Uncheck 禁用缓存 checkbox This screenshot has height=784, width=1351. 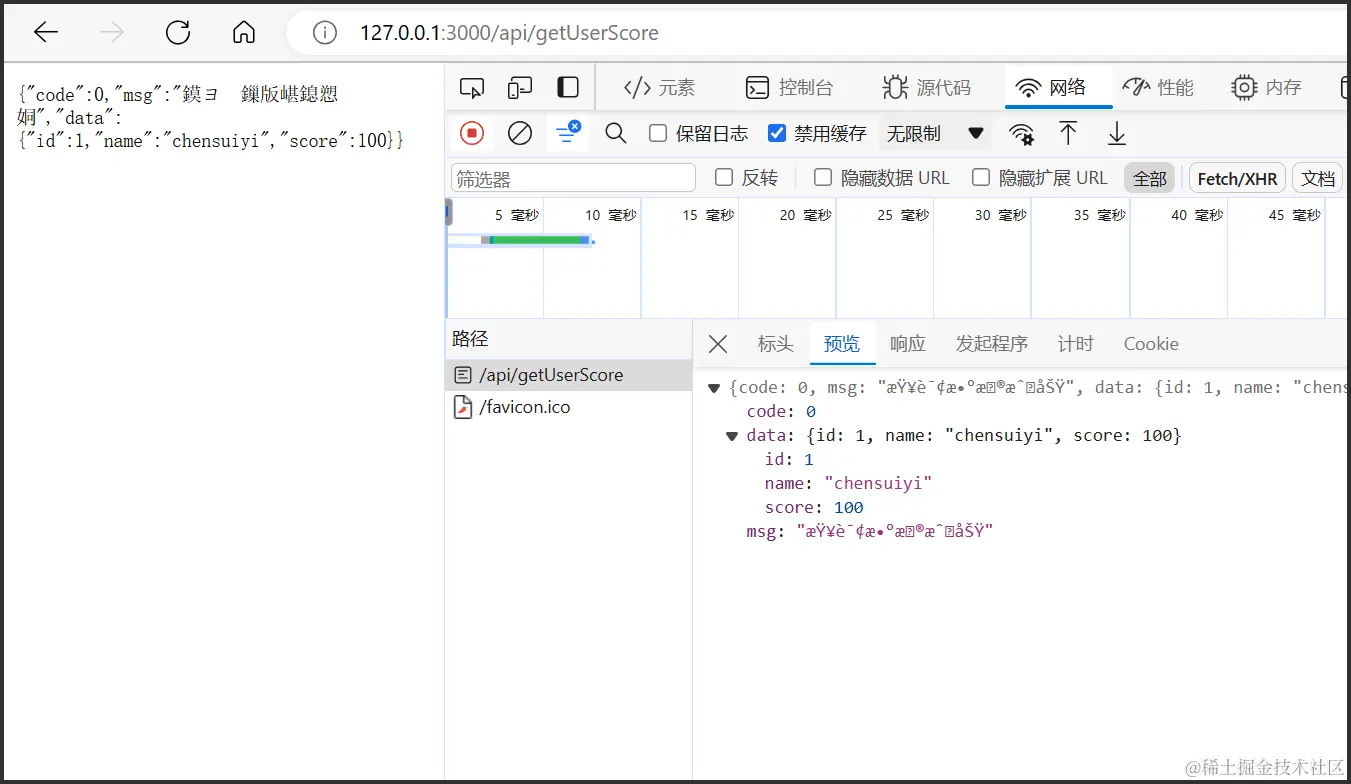point(777,133)
